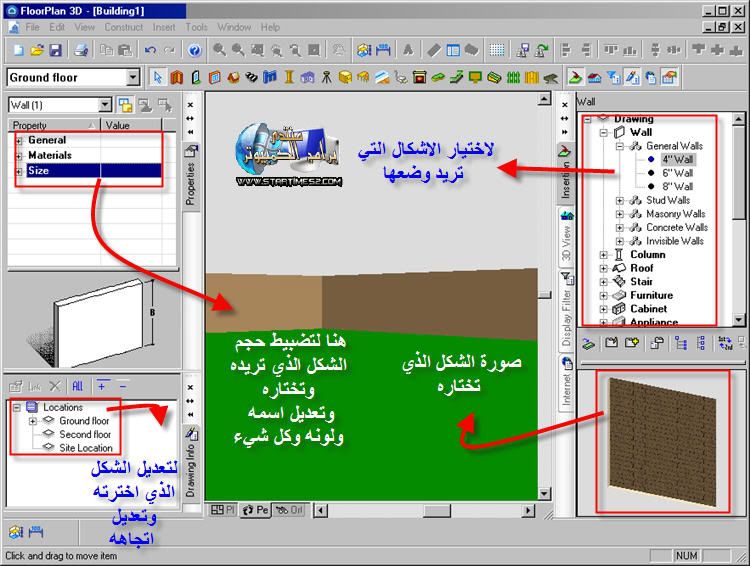Open the Construct menu
This screenshot has width=750, height=566.
[124, 27]
